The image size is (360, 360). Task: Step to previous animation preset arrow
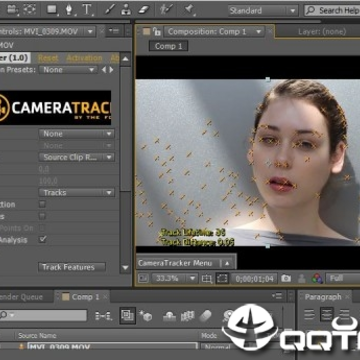click(104, 70)
